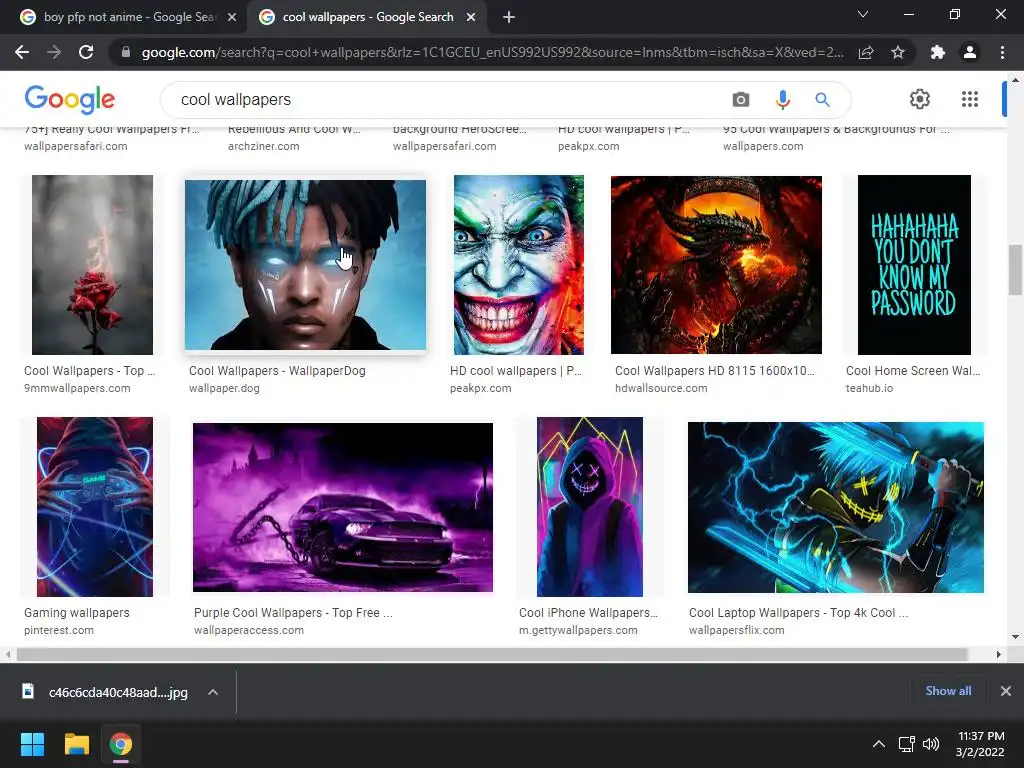1024x768 pixels.
Task: Close the 'boy pfp not anime' tab
Action: click(x=232, y=17)
